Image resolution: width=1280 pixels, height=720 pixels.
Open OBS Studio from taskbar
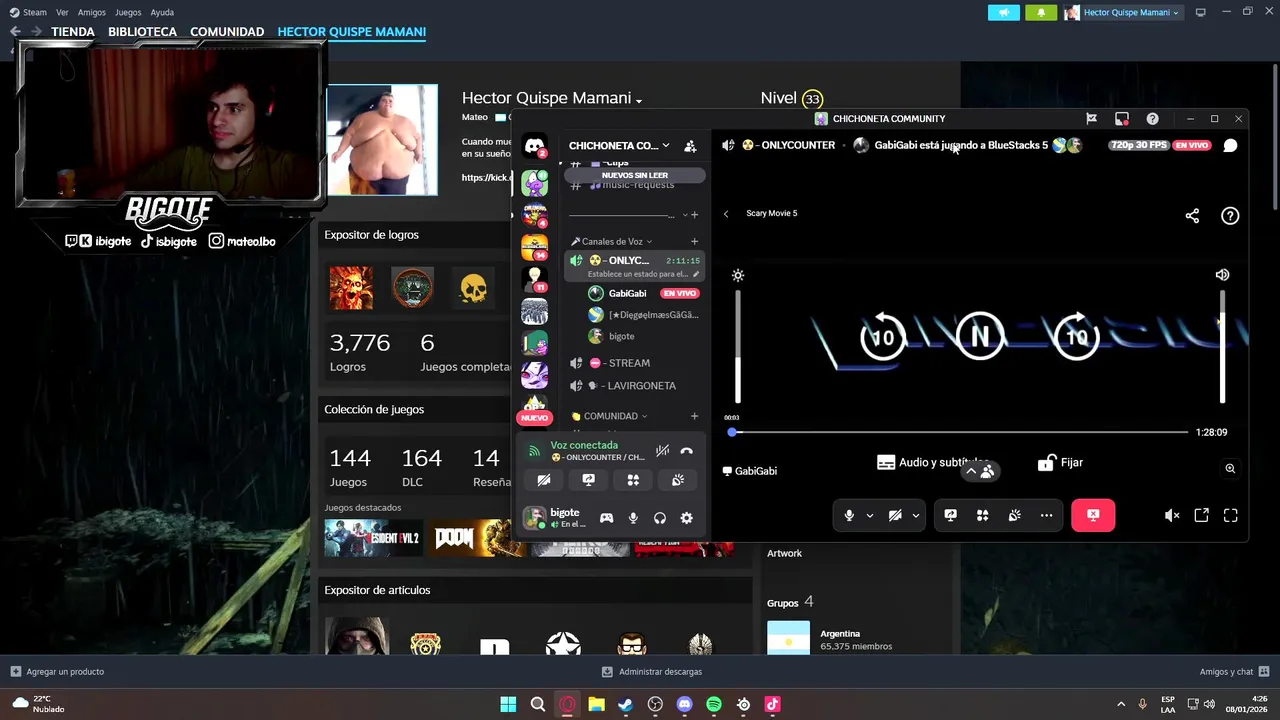[655, 704]
